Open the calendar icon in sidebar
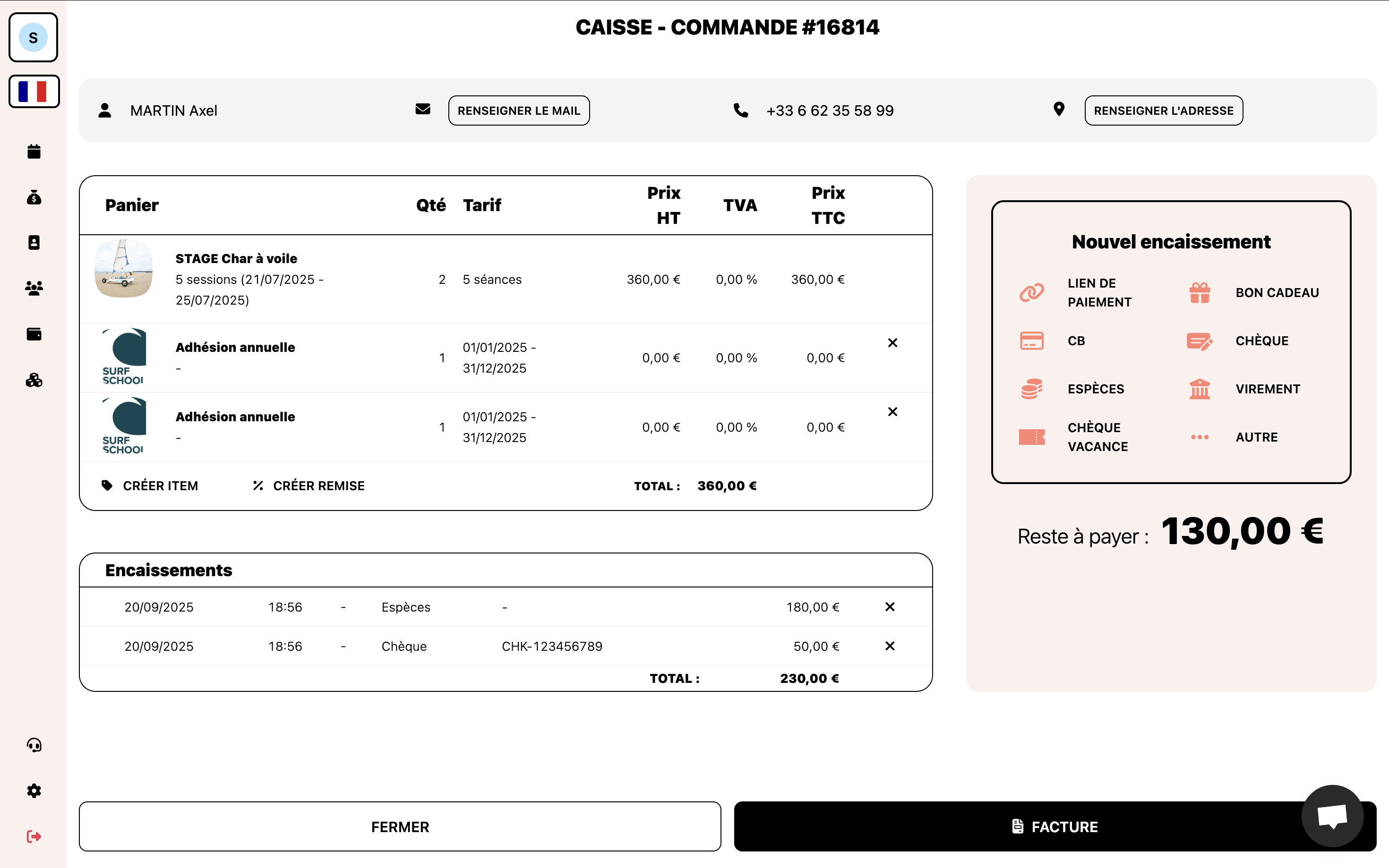Viewport: 1389px width, 868px height. [34, 152]
